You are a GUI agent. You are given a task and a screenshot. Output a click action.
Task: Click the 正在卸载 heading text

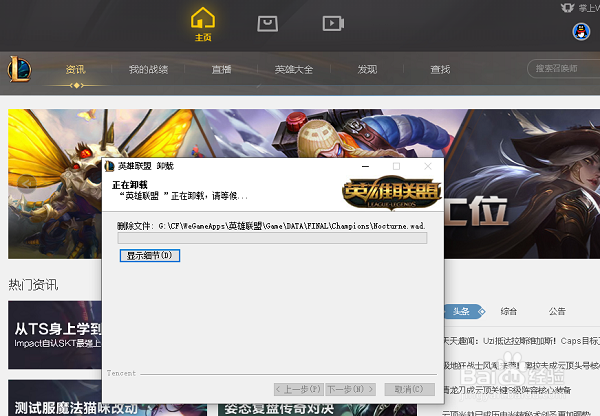click(x=130, y=185)
